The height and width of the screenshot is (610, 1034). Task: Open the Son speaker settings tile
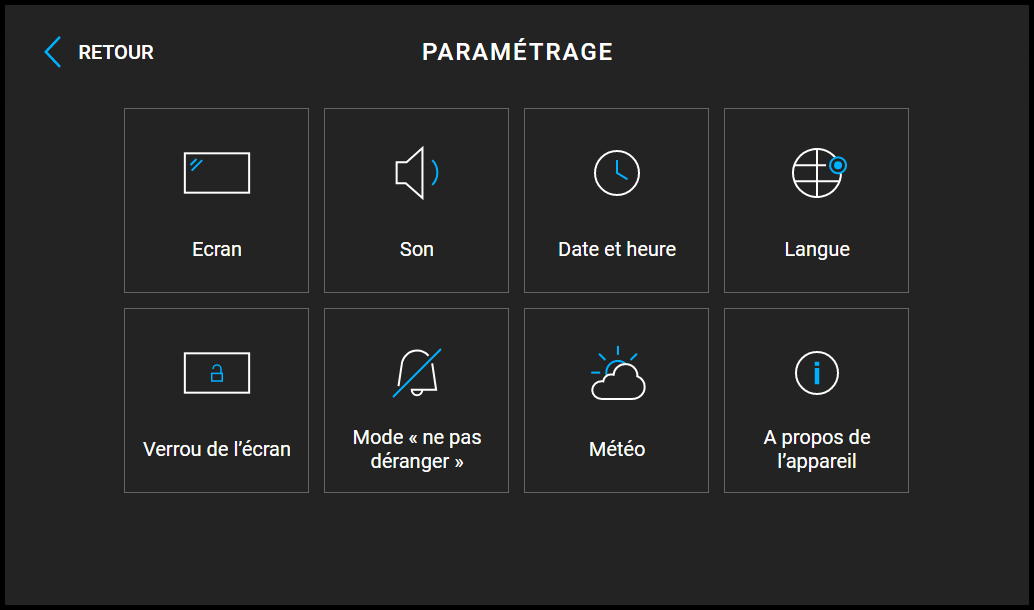[416, 200]
